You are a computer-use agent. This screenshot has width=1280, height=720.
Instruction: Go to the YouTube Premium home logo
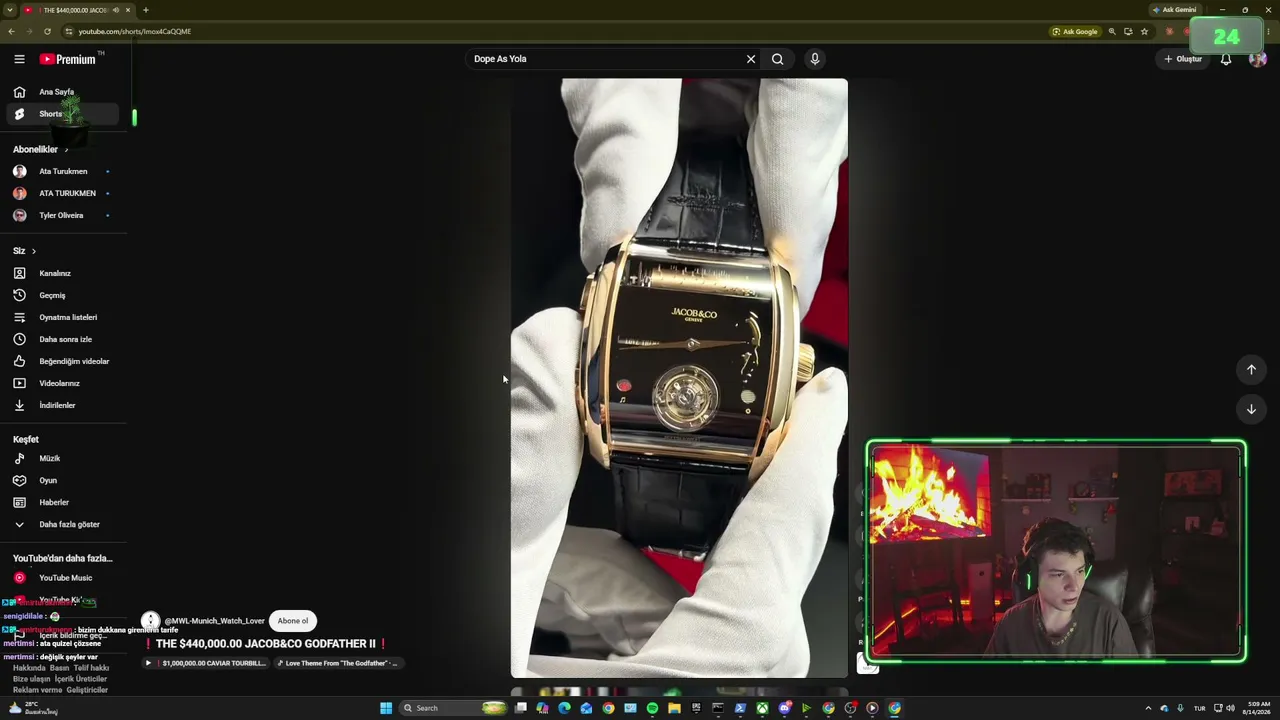[x=68, y=59]
